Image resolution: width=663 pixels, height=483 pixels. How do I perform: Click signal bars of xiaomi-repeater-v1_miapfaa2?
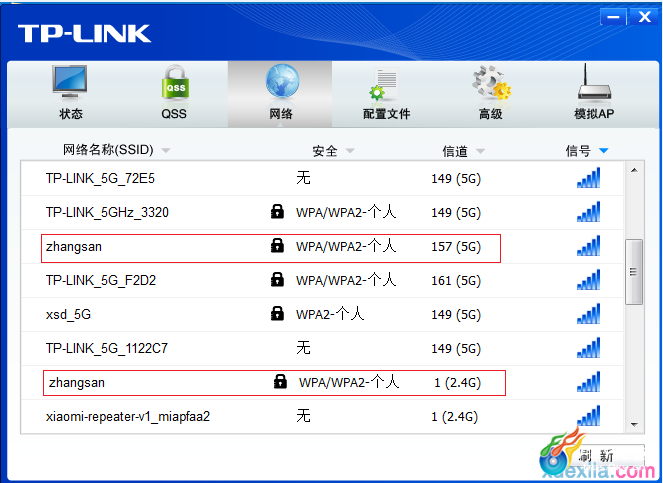(x=589, y=415)
